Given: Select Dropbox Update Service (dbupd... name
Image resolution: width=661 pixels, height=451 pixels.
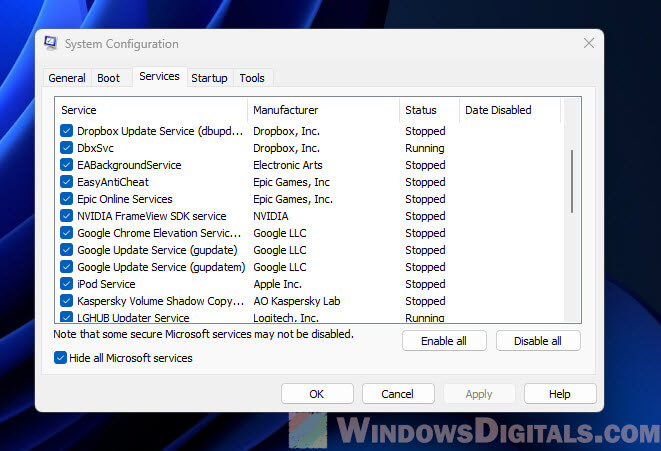Looking at the screenshot, I should coord(160,131).
